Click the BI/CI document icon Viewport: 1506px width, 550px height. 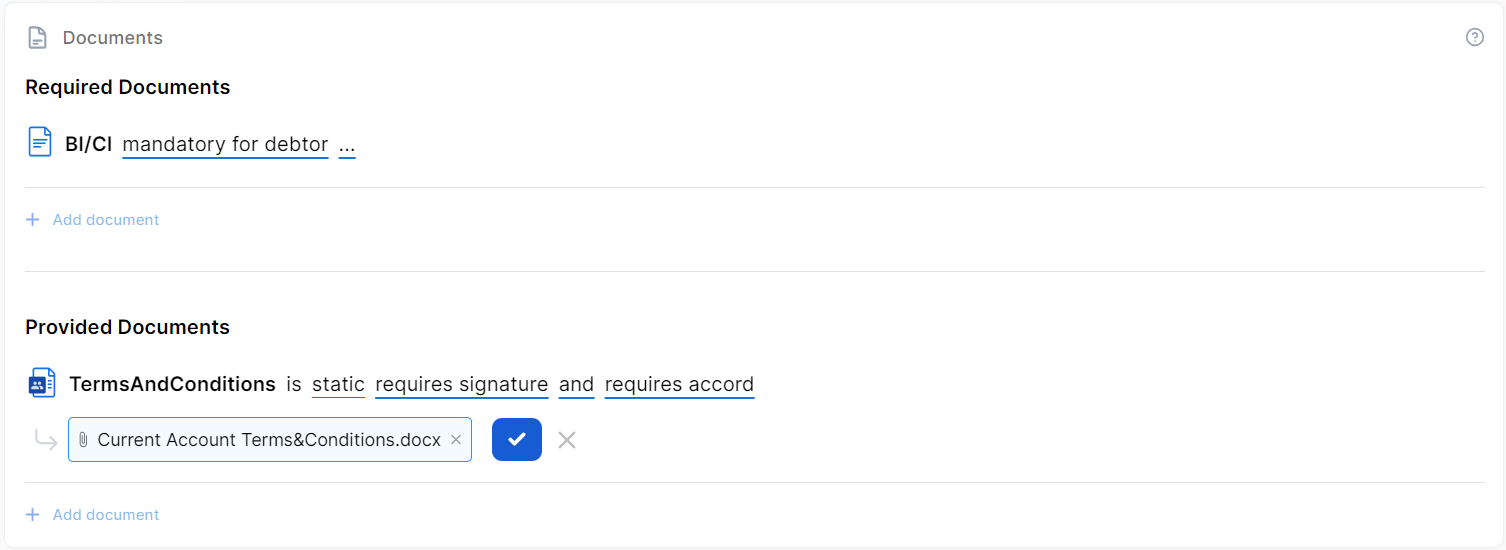pos(40,143)
